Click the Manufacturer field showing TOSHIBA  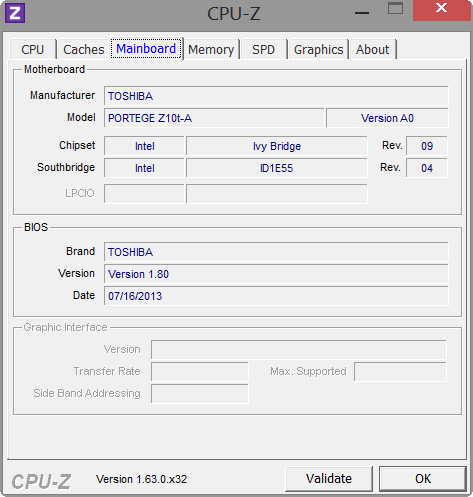point(276,96)
